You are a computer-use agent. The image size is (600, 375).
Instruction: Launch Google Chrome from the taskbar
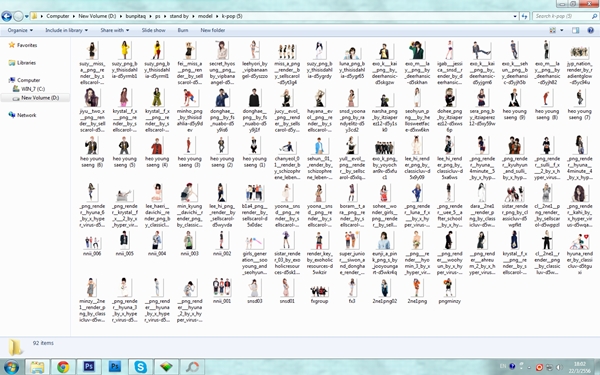pyautogui.click(x=63, y=367)
